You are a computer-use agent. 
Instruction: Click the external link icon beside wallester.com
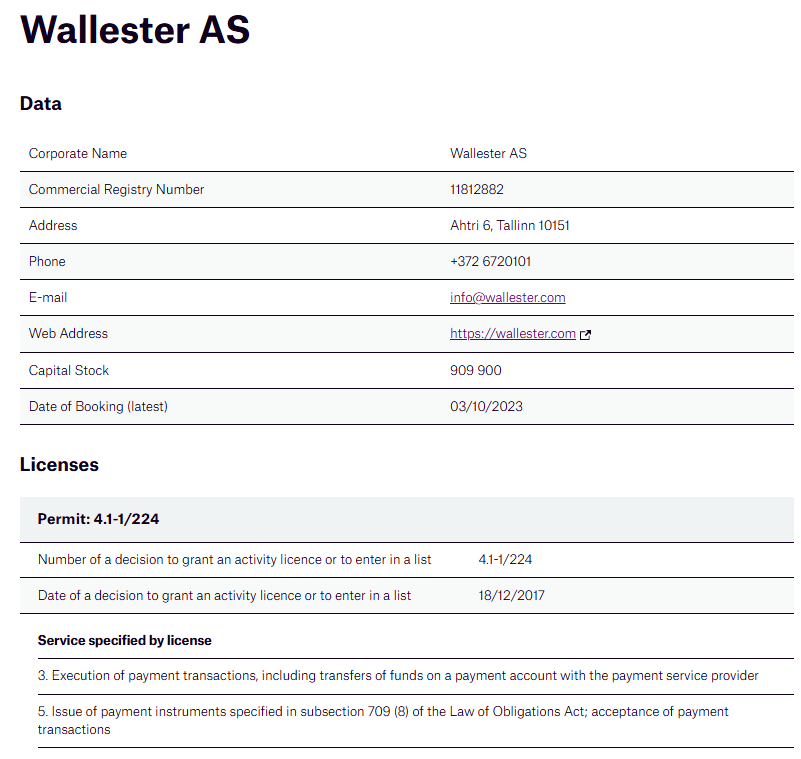pos(586,335)
